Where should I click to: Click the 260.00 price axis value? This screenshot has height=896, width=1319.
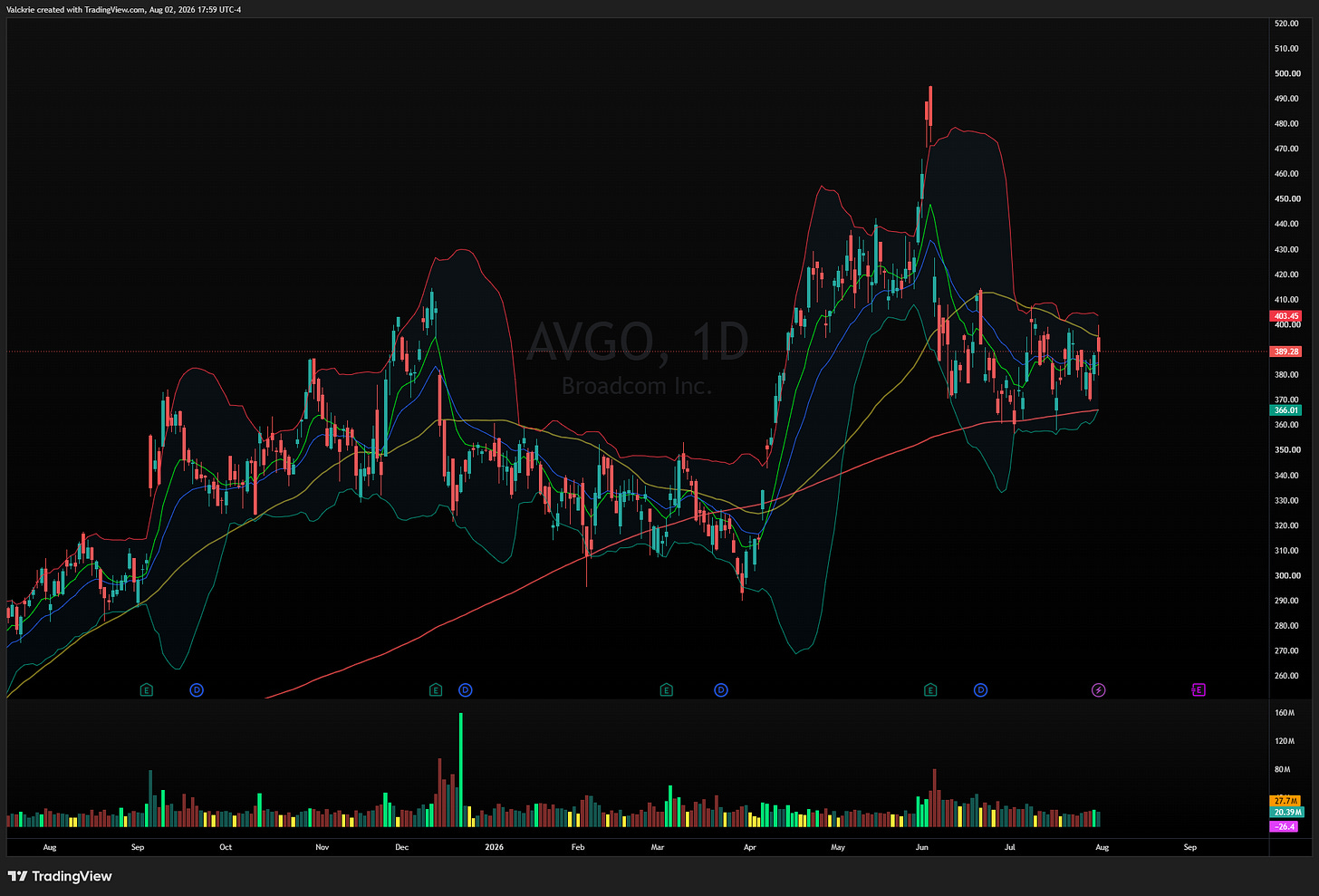pyautogui.click(x=1286, y=676)
